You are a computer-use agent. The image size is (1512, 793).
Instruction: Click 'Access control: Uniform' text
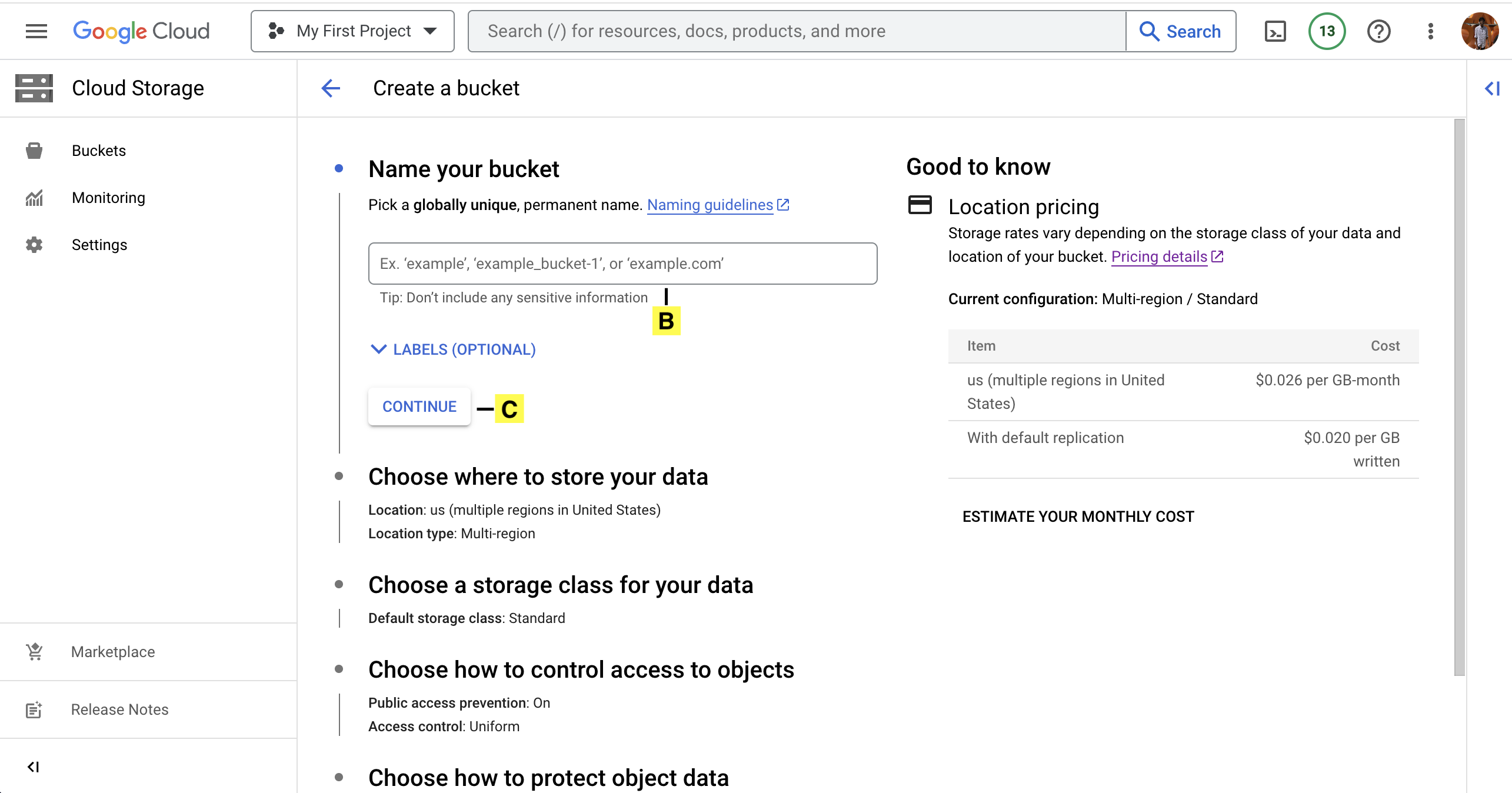[x=444, y=727]
